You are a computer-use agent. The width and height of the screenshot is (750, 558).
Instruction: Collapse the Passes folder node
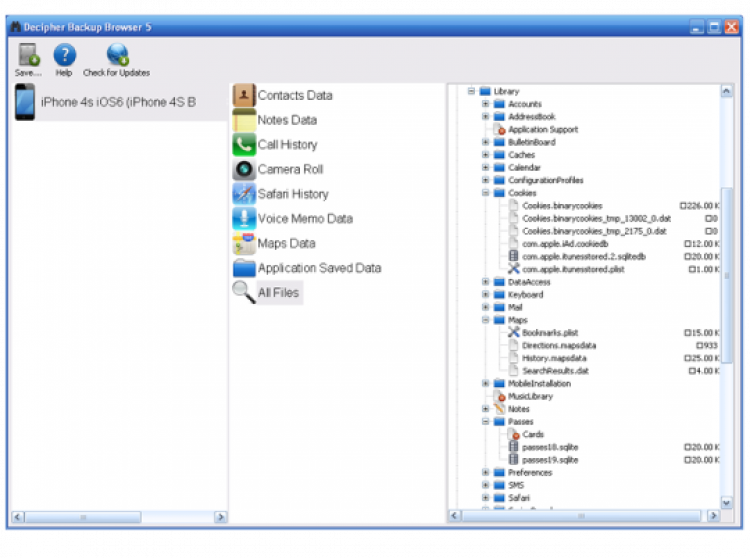(485, 421)
